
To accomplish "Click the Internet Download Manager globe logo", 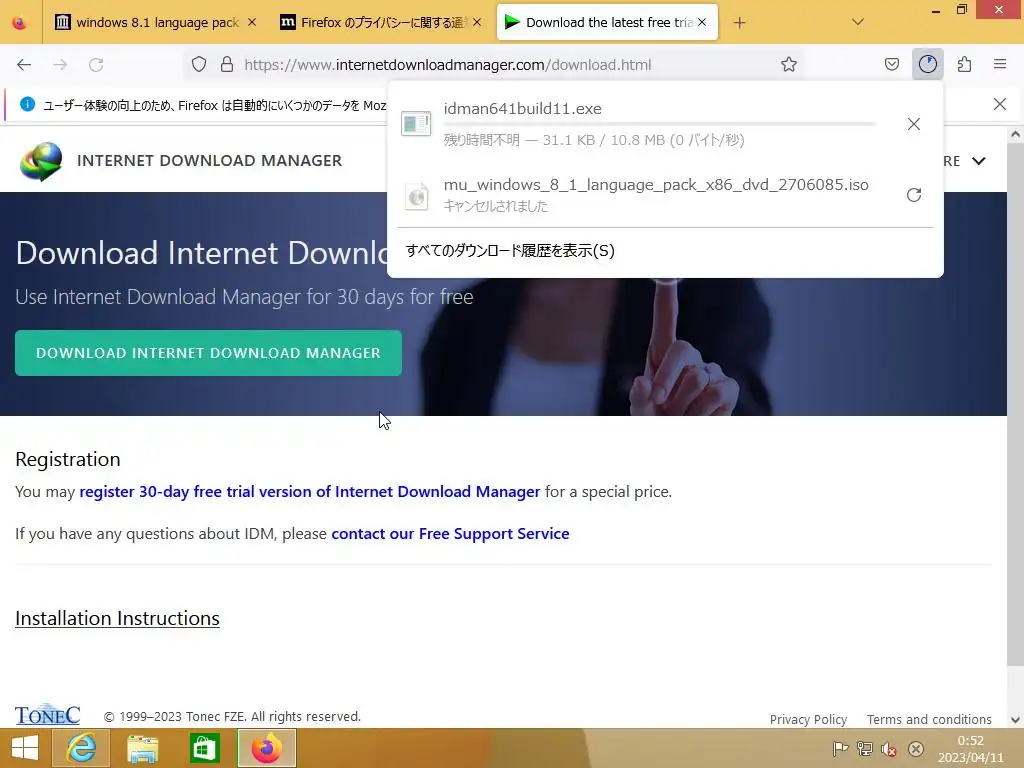I will 40,161.
